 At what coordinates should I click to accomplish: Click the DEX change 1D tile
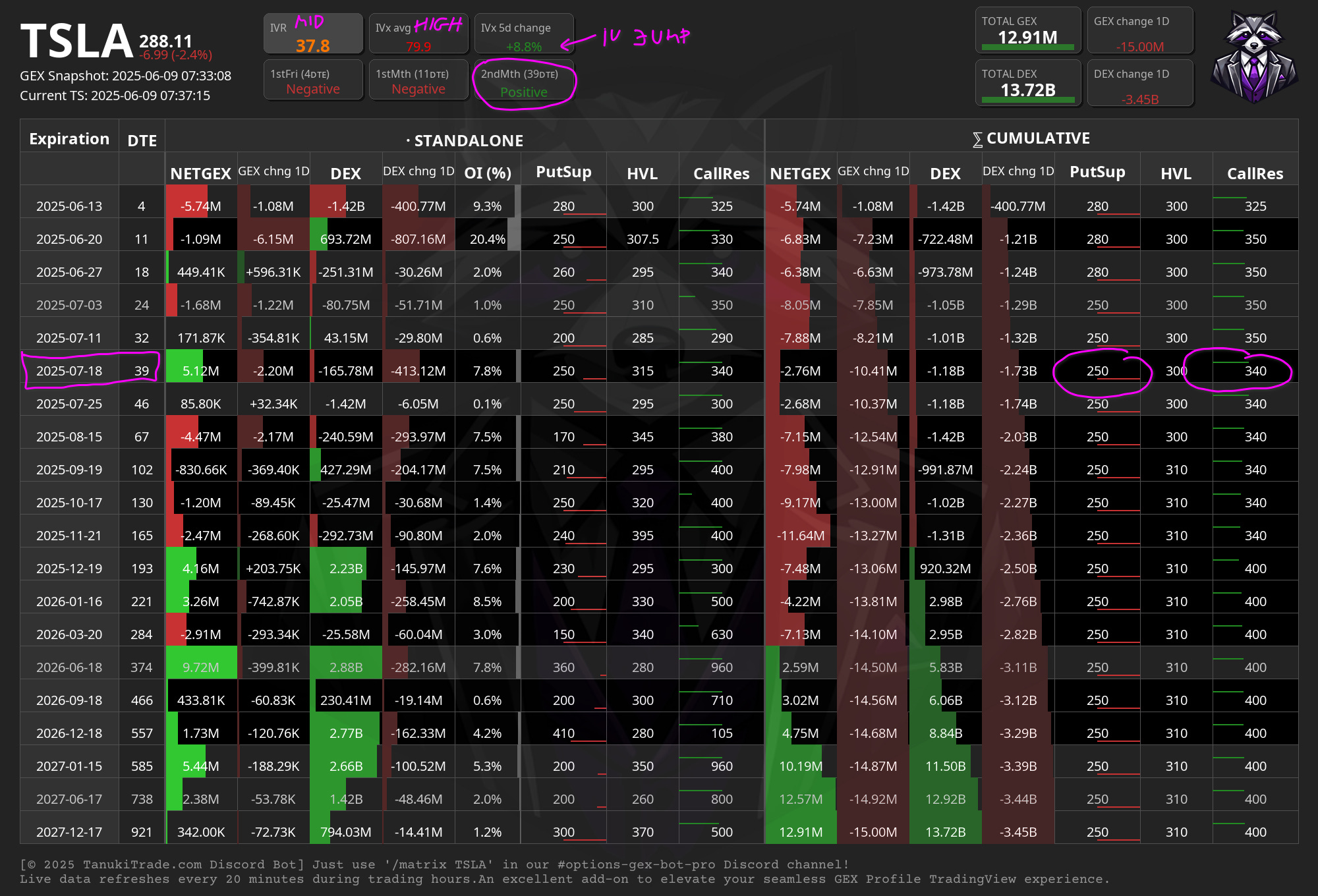pos(1140,83)
